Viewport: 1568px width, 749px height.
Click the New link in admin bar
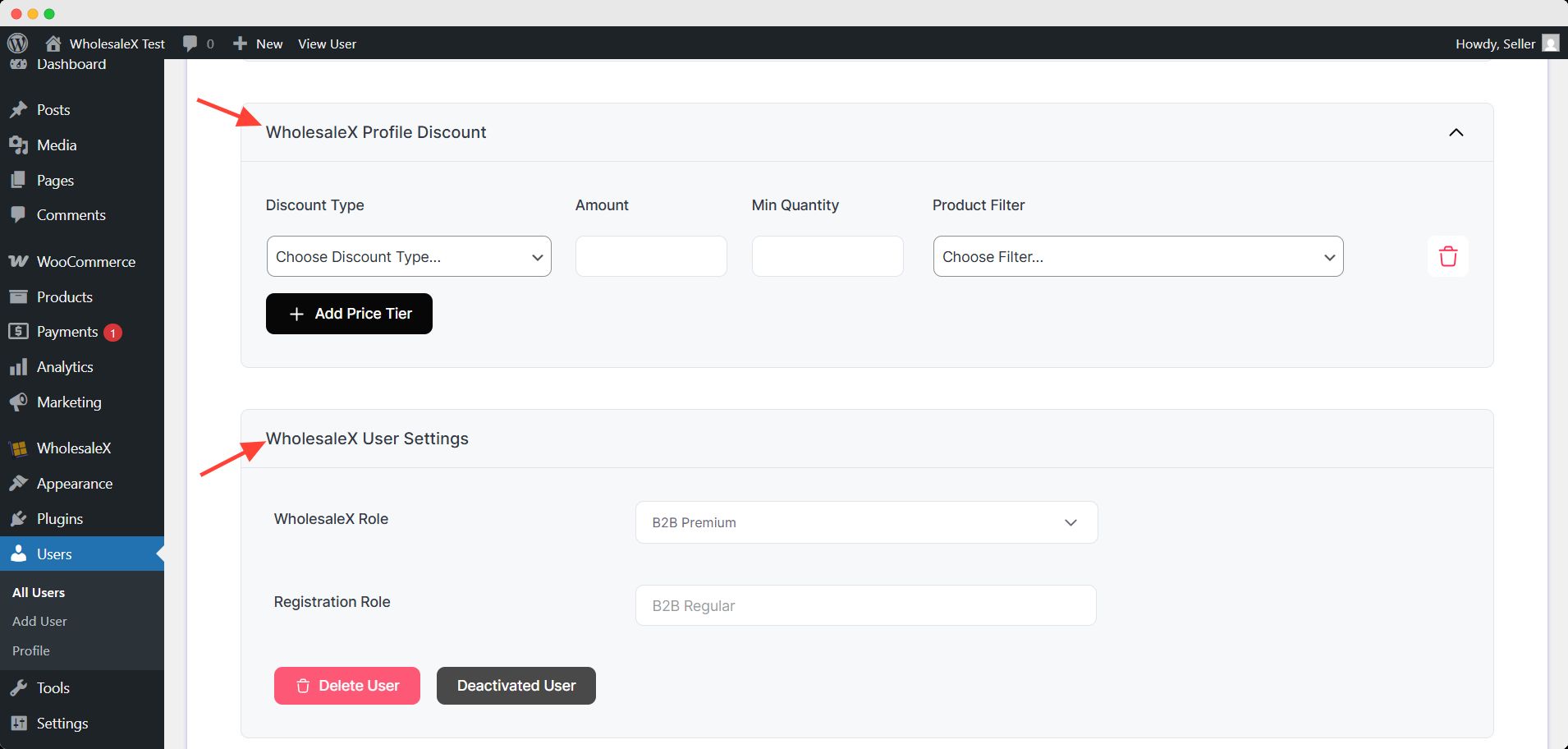click(x=269, y=44)
